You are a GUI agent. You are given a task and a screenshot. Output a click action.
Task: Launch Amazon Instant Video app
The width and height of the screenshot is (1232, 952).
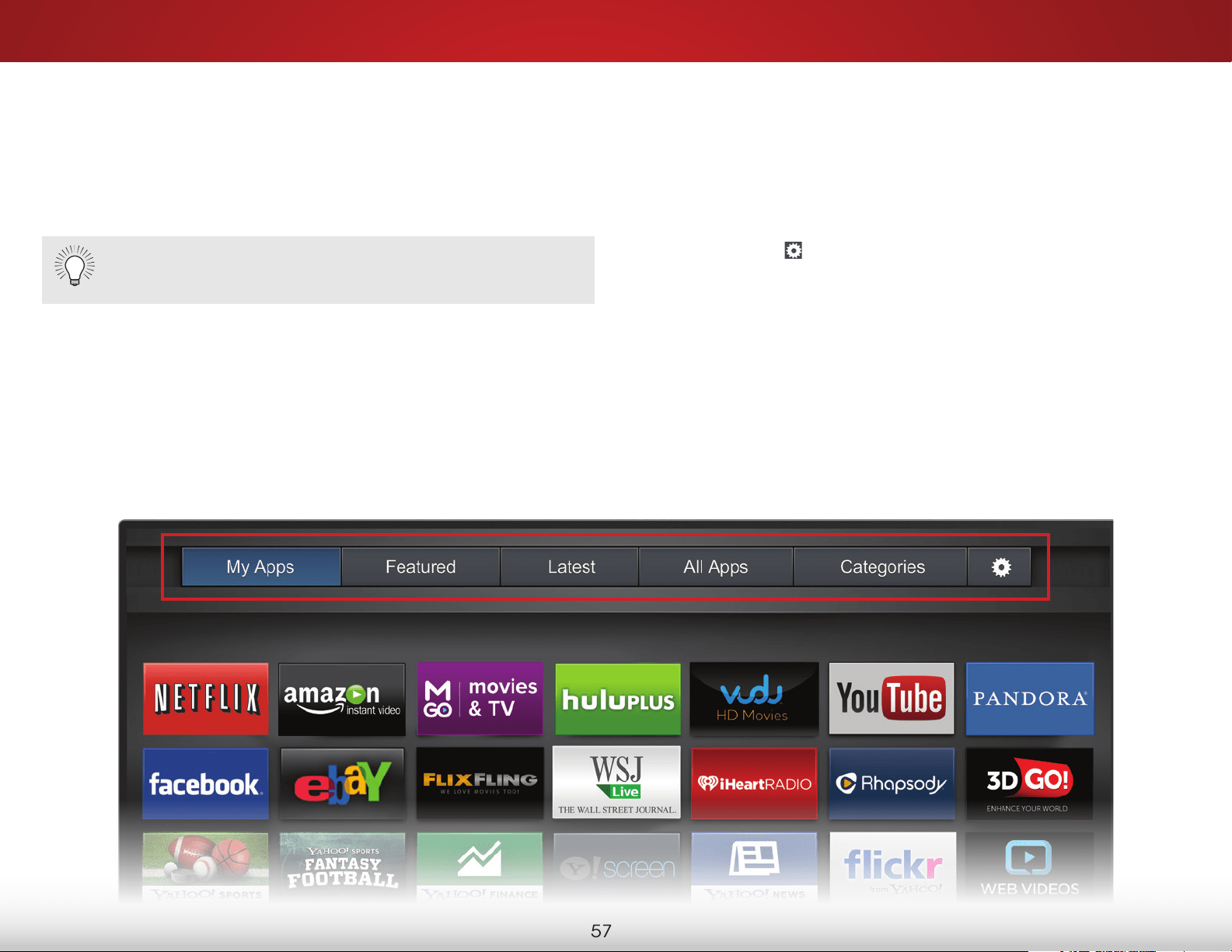click(342, 699)
